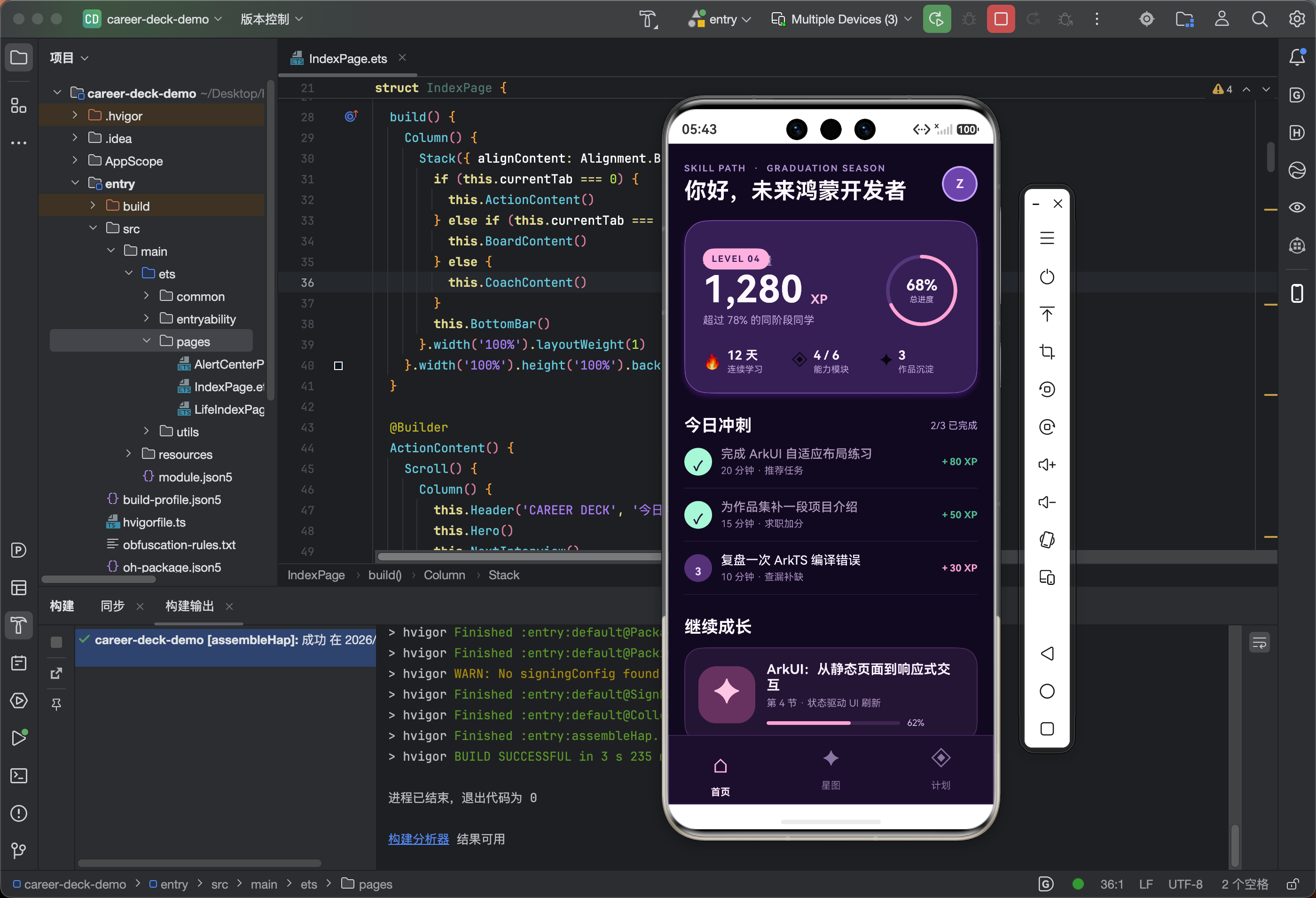The image size is (1316, 898).
Task: Open AlertCenterP file in project tree
Action: click(x=221, y=364)
